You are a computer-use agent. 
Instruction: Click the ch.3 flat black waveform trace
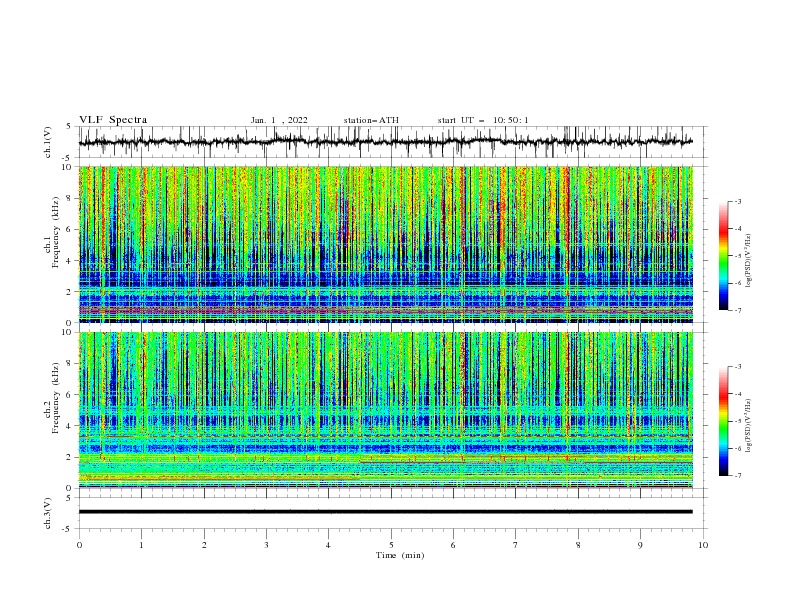click(x=385, y=512)
